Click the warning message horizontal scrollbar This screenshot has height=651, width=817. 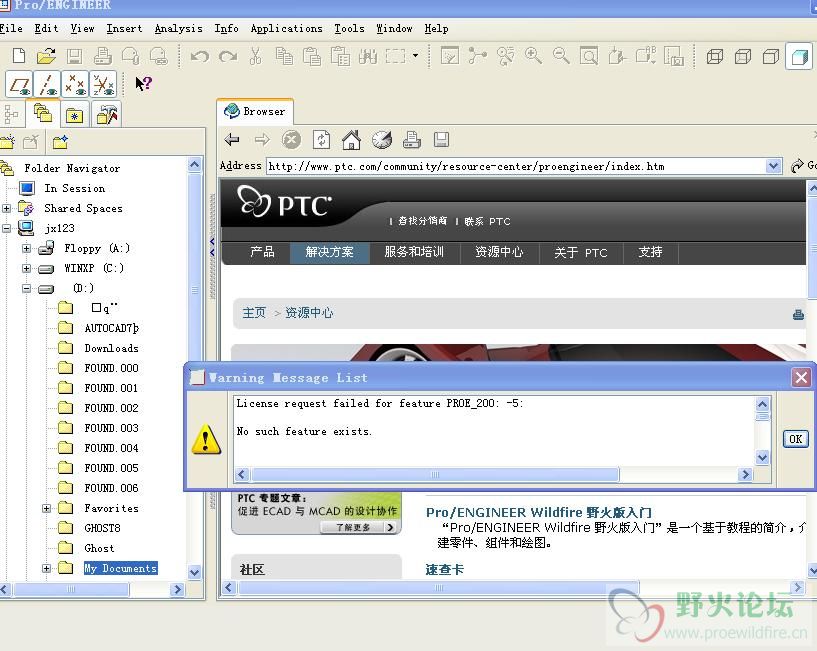pyautogui.click(x=435, y=475)
